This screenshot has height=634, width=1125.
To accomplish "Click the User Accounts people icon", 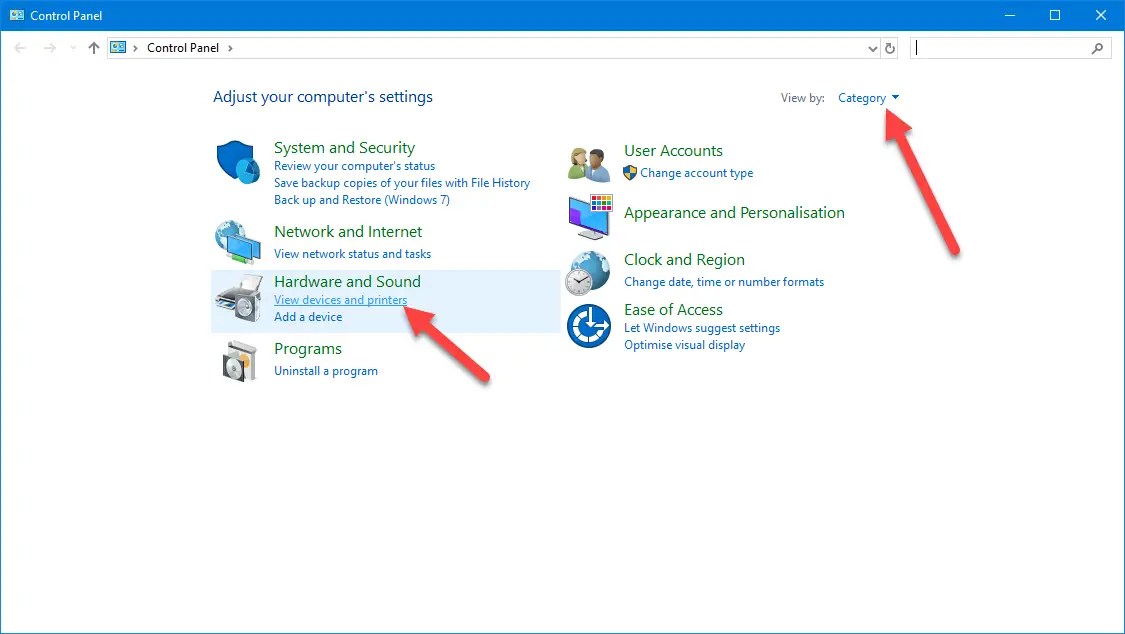I will pyautogui.click(x=588, y=163).
